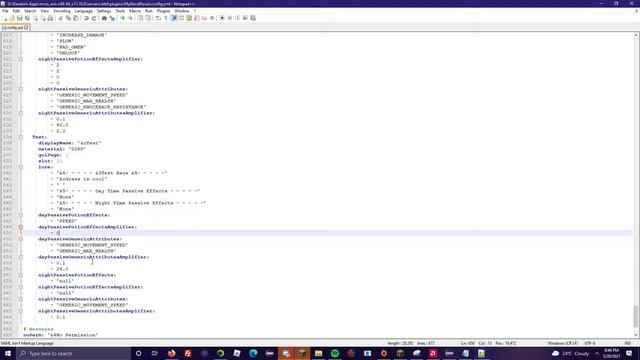Collapse dayPassiveGenericAttributes fold marker

pos(21,239)
